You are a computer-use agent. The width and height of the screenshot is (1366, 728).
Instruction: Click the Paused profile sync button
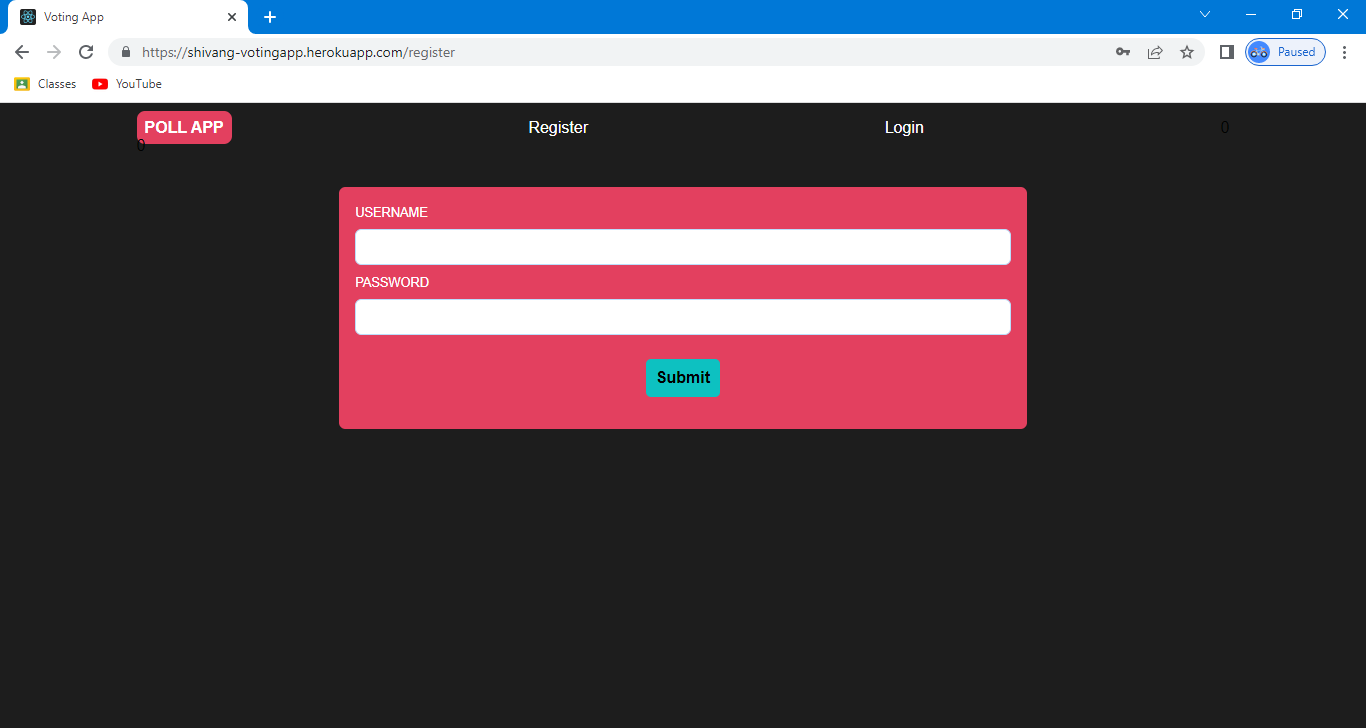coord(1284,52)
